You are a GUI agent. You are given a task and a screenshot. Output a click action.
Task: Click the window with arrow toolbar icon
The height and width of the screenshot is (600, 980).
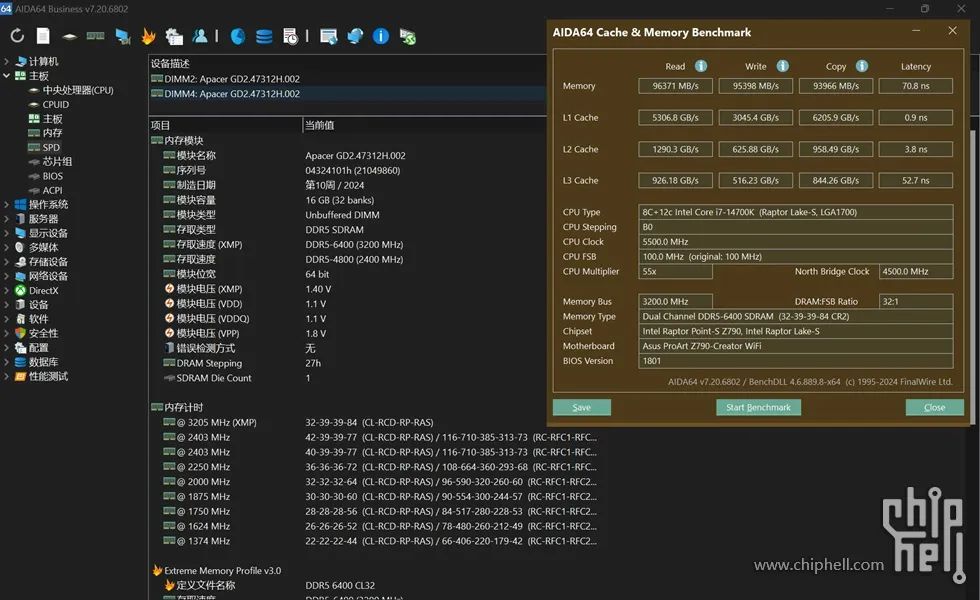(x=328, y=36)
